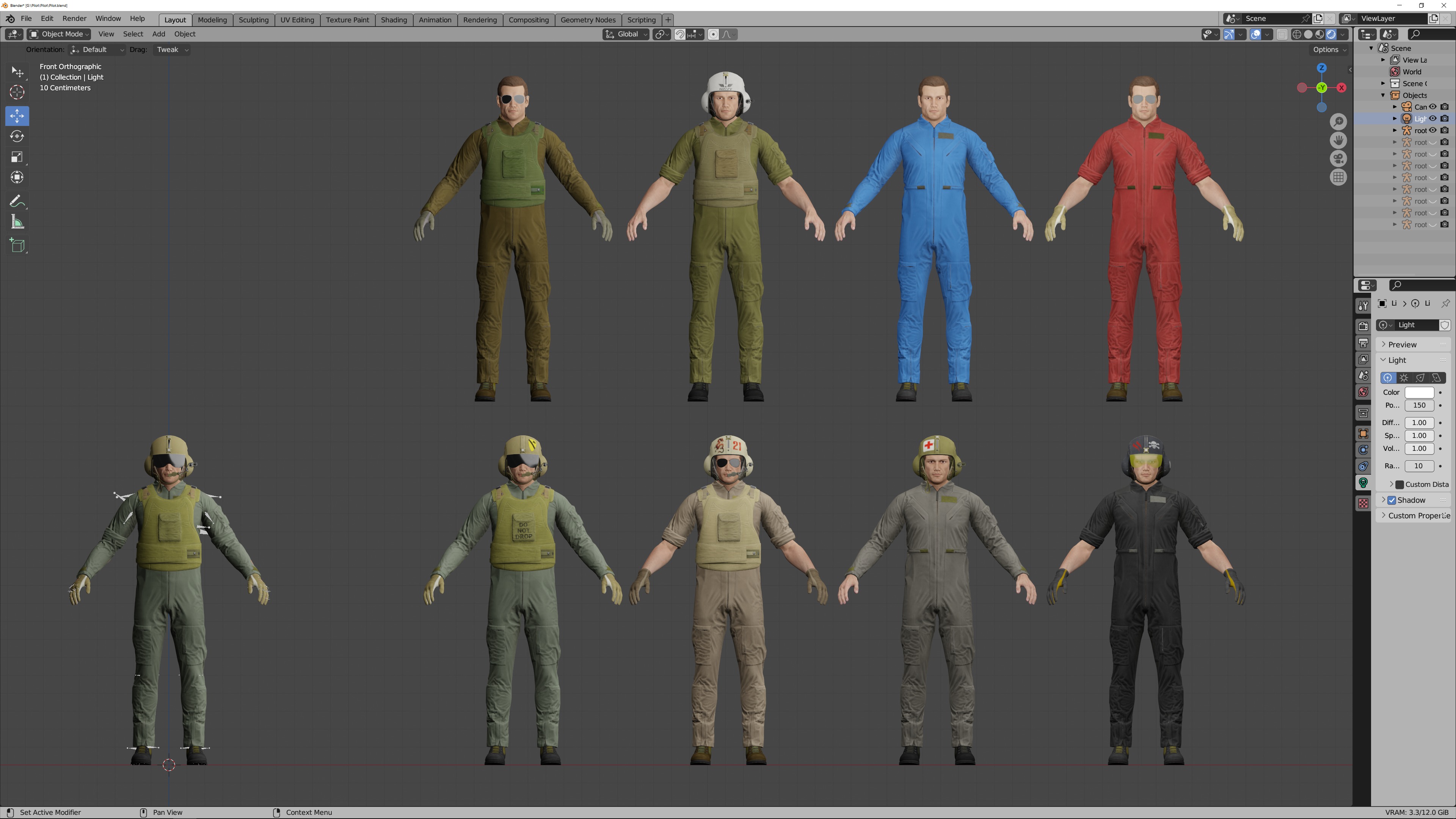Open Global transform orientation dropdown
The width and height of the screenshot is (1456, 819).
pyautogui.click(x=626, y=35)
